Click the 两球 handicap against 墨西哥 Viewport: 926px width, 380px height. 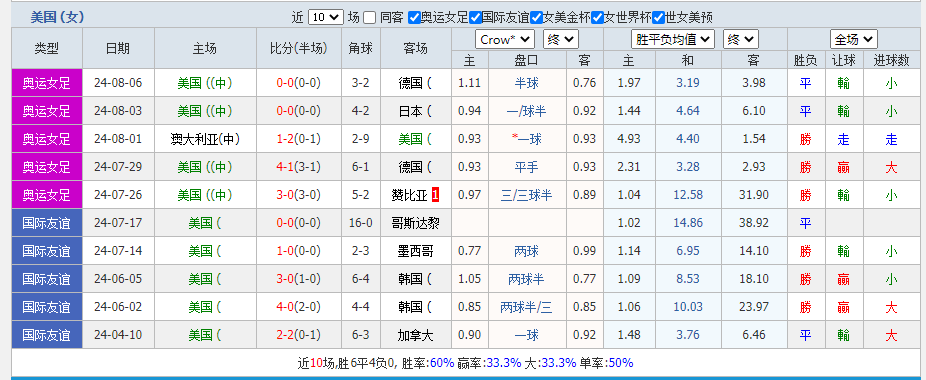(x=526, y=251)
